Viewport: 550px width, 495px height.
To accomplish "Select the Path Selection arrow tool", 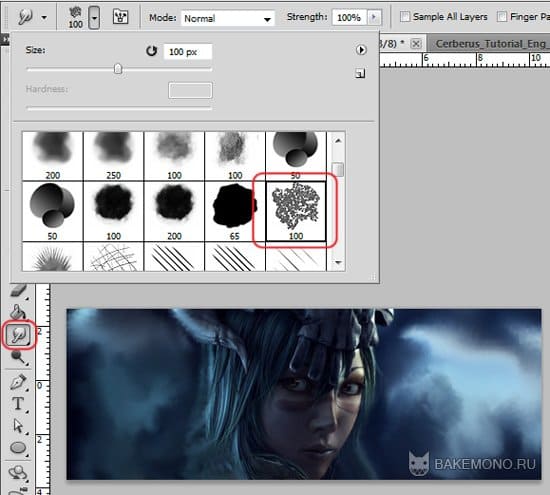I will click(x=18, y=426).
